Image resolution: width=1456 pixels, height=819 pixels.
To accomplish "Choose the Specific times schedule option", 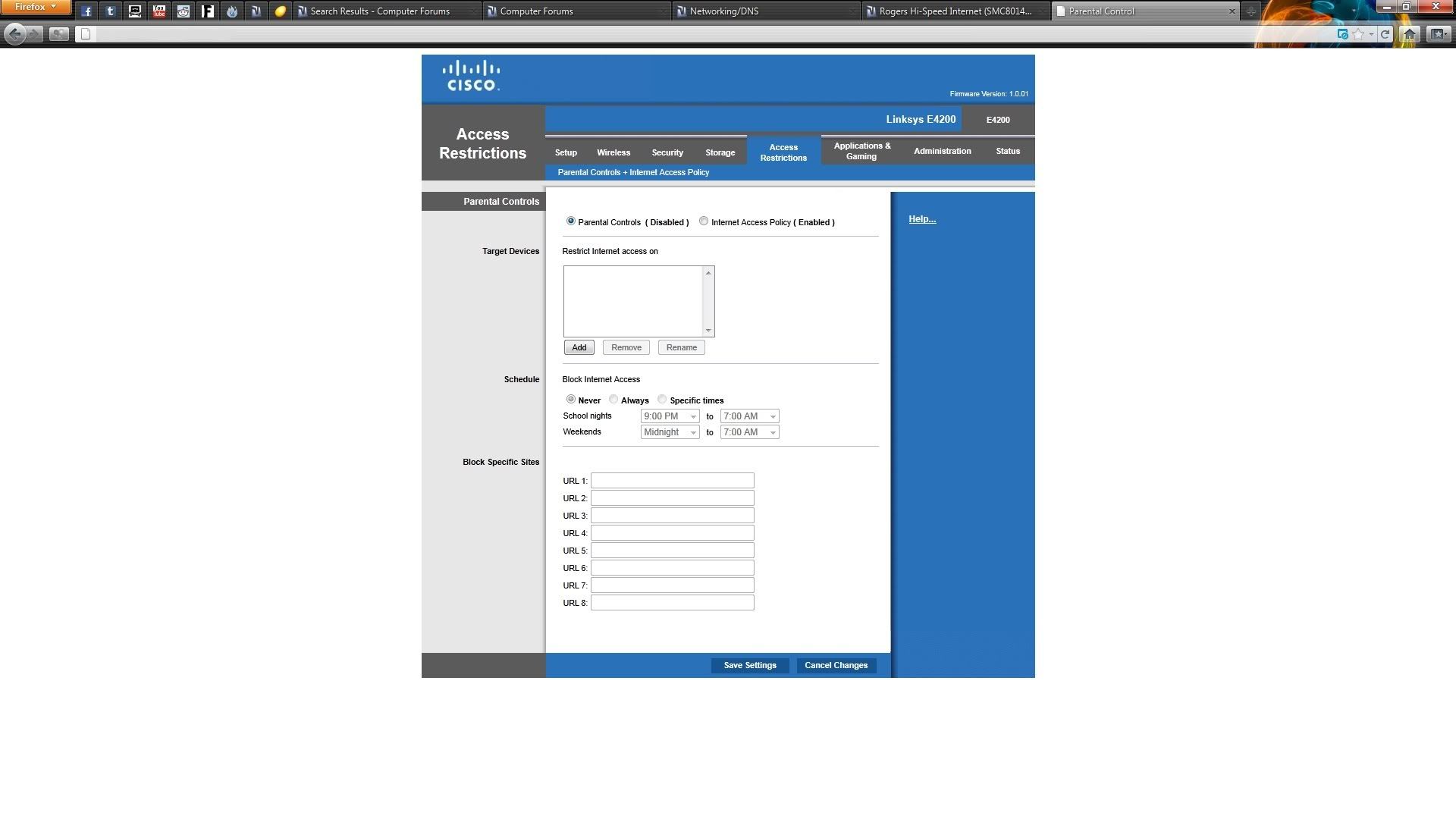I will (x=662, y=399).
